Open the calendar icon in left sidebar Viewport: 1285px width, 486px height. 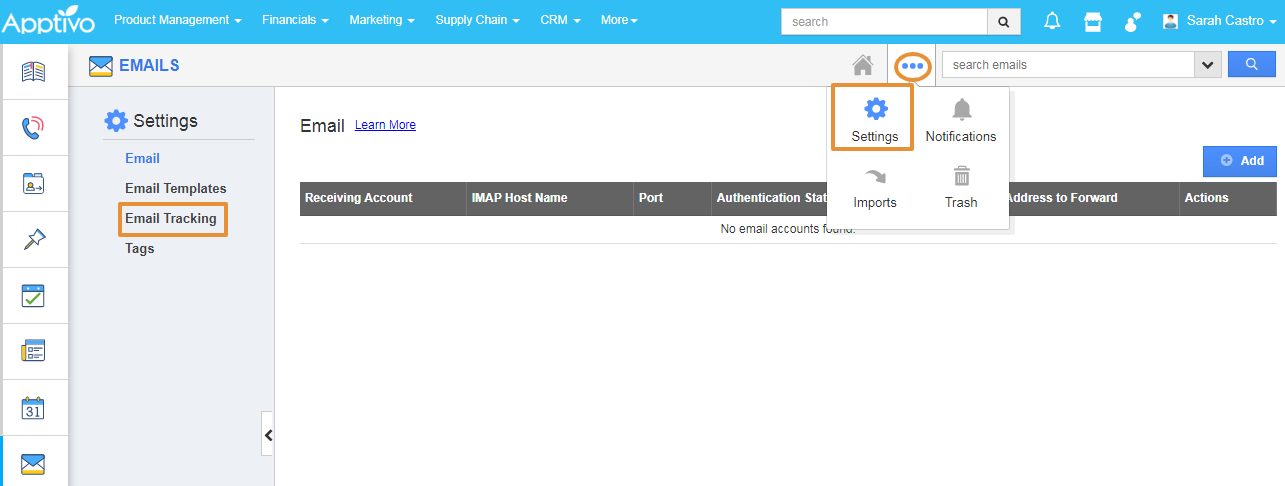click(34, 408)
